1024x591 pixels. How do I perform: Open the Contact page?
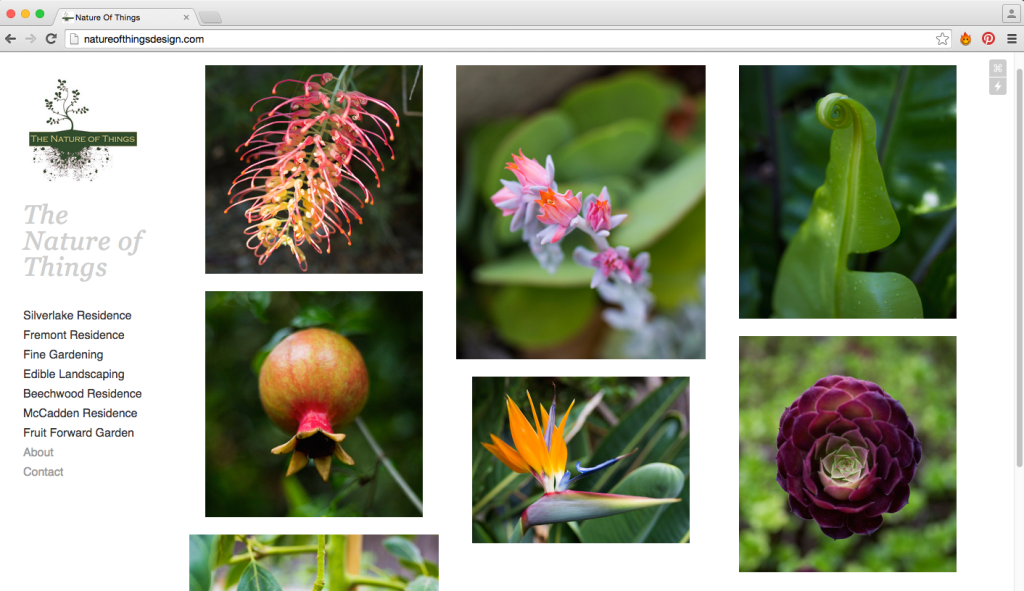[x=43, y=471]
